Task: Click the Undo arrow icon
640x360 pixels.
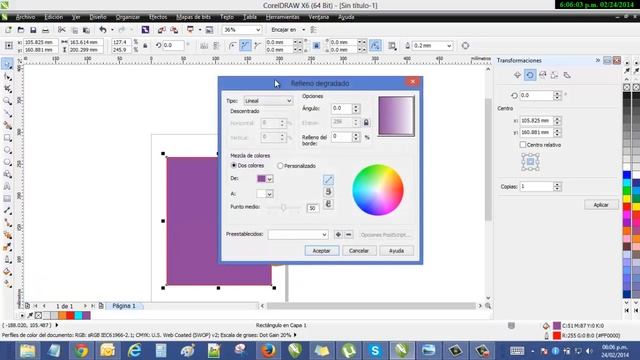Action: (x=103, y=30)
